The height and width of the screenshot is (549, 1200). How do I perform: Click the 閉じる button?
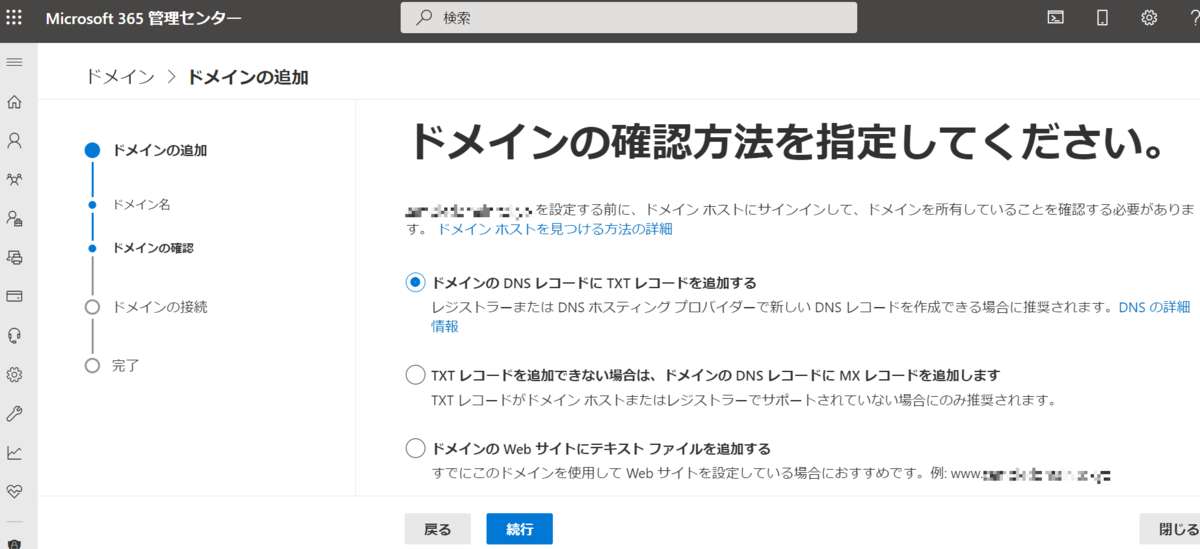pos(1172,529)
